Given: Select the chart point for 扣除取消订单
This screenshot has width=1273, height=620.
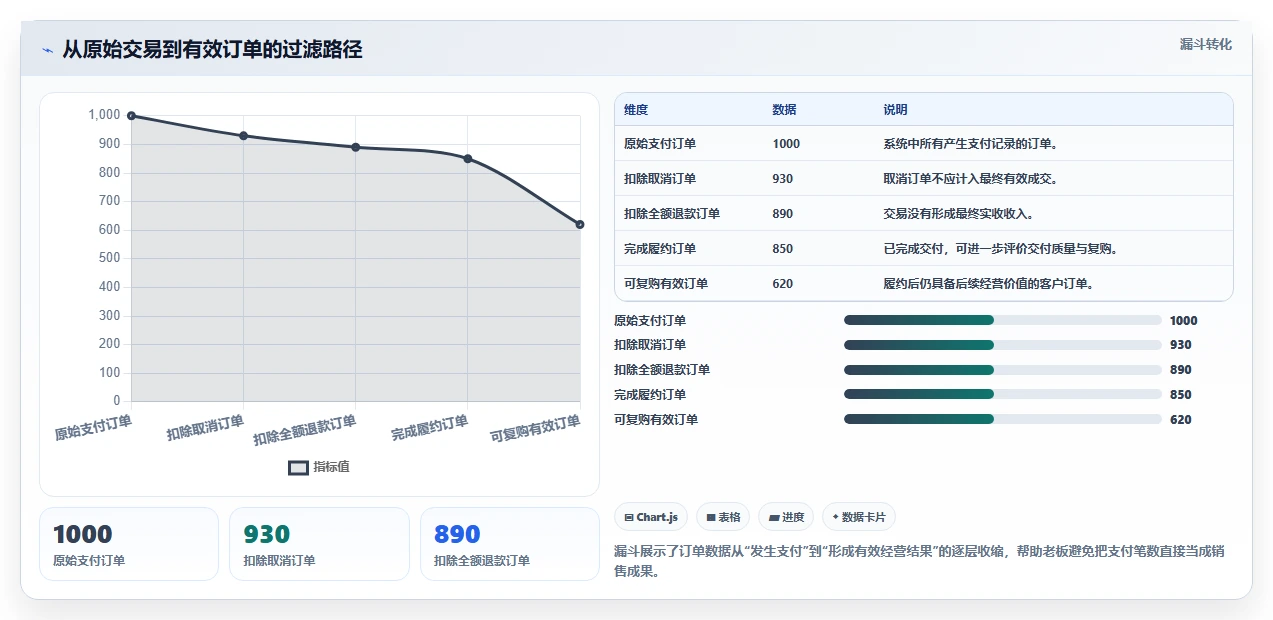Looking at the screenshot, I should [243, 136].
